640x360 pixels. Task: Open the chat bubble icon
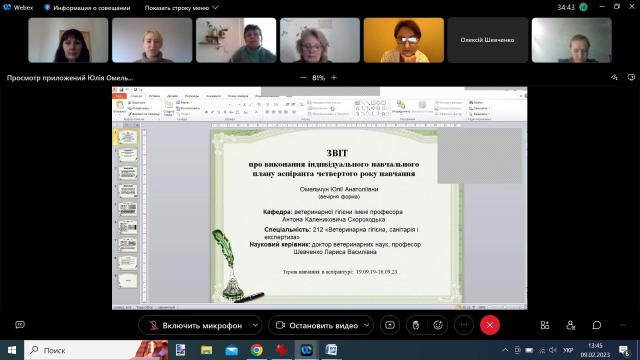597,325
